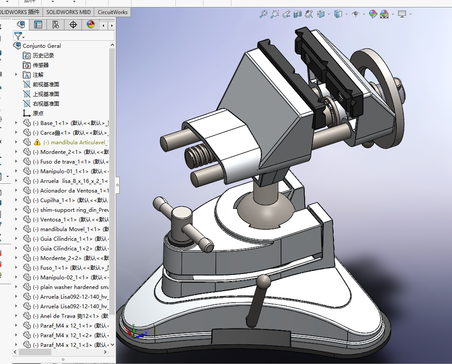Click the feature tree horizontal scrollbar
This screenshot has width=452, height=364.
[35, 352]
